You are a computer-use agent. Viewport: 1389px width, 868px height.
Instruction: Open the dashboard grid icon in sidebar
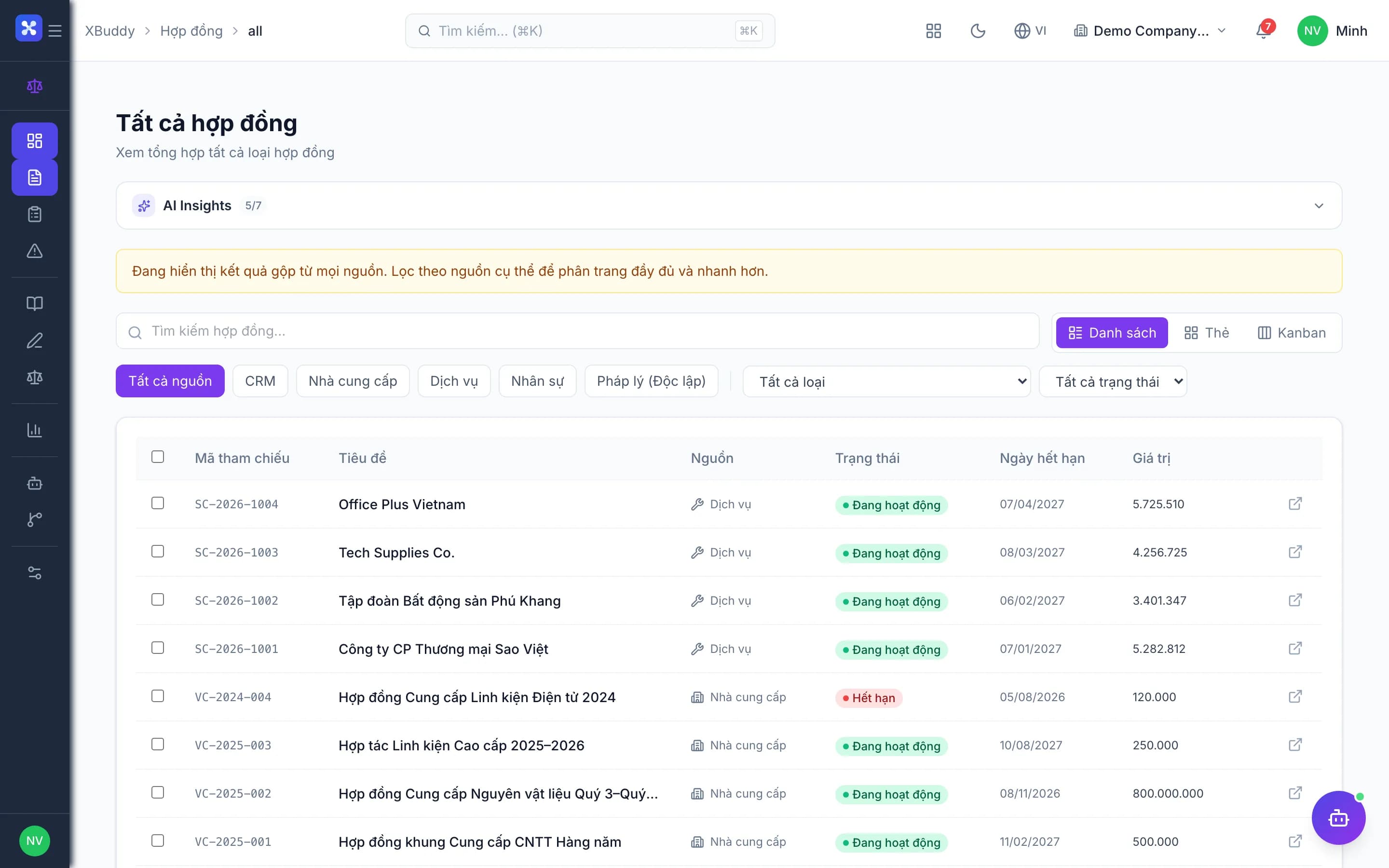click(34, 141)
